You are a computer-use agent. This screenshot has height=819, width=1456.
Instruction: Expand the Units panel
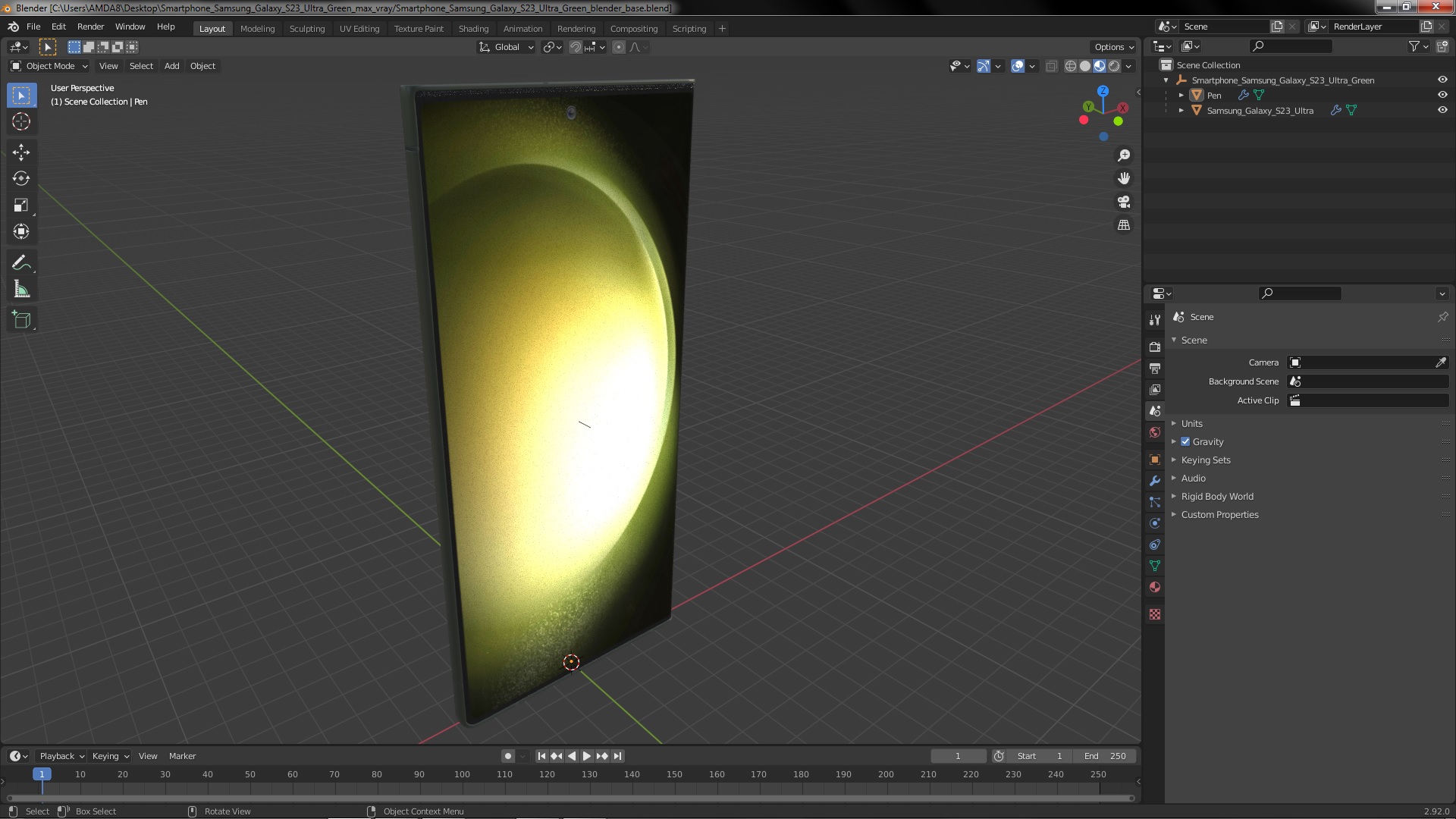1191,423
